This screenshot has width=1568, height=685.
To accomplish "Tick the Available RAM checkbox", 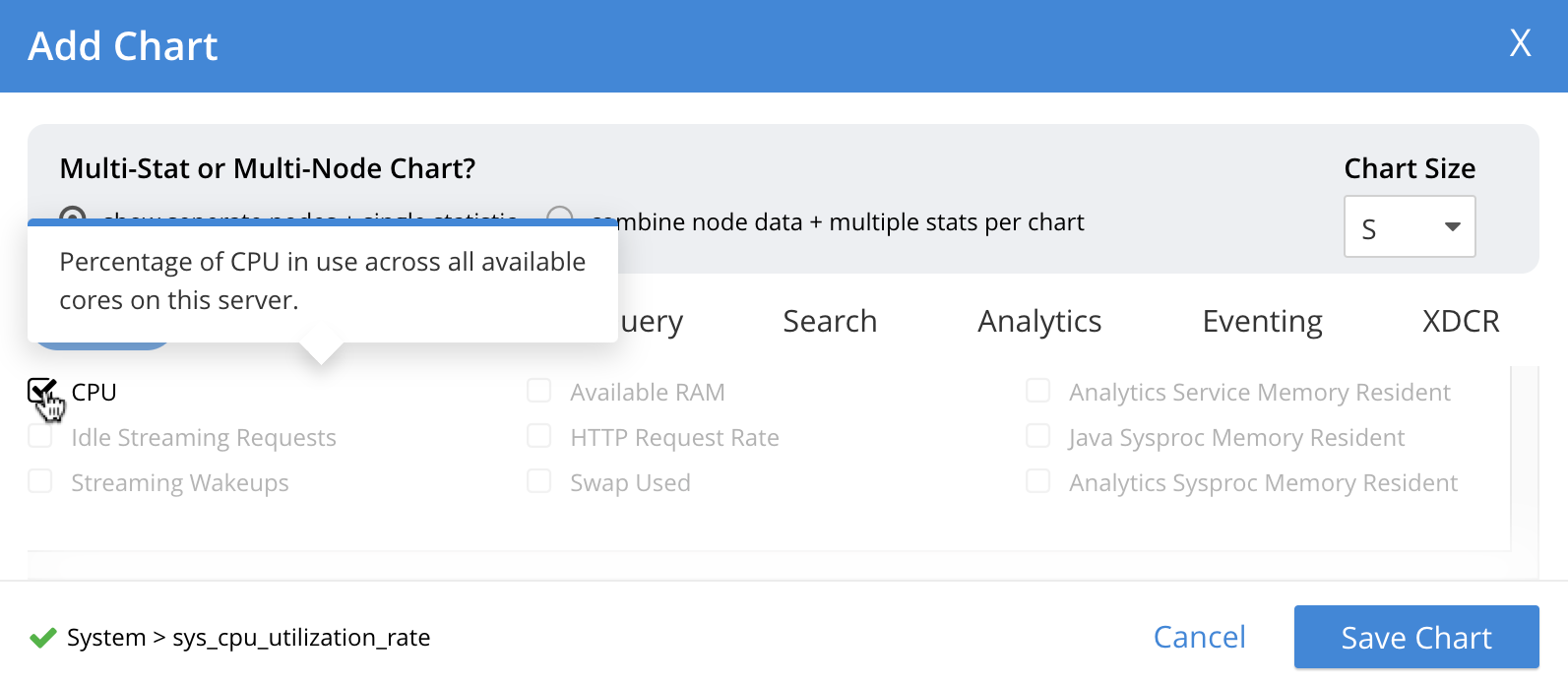I will click(539, 391).
